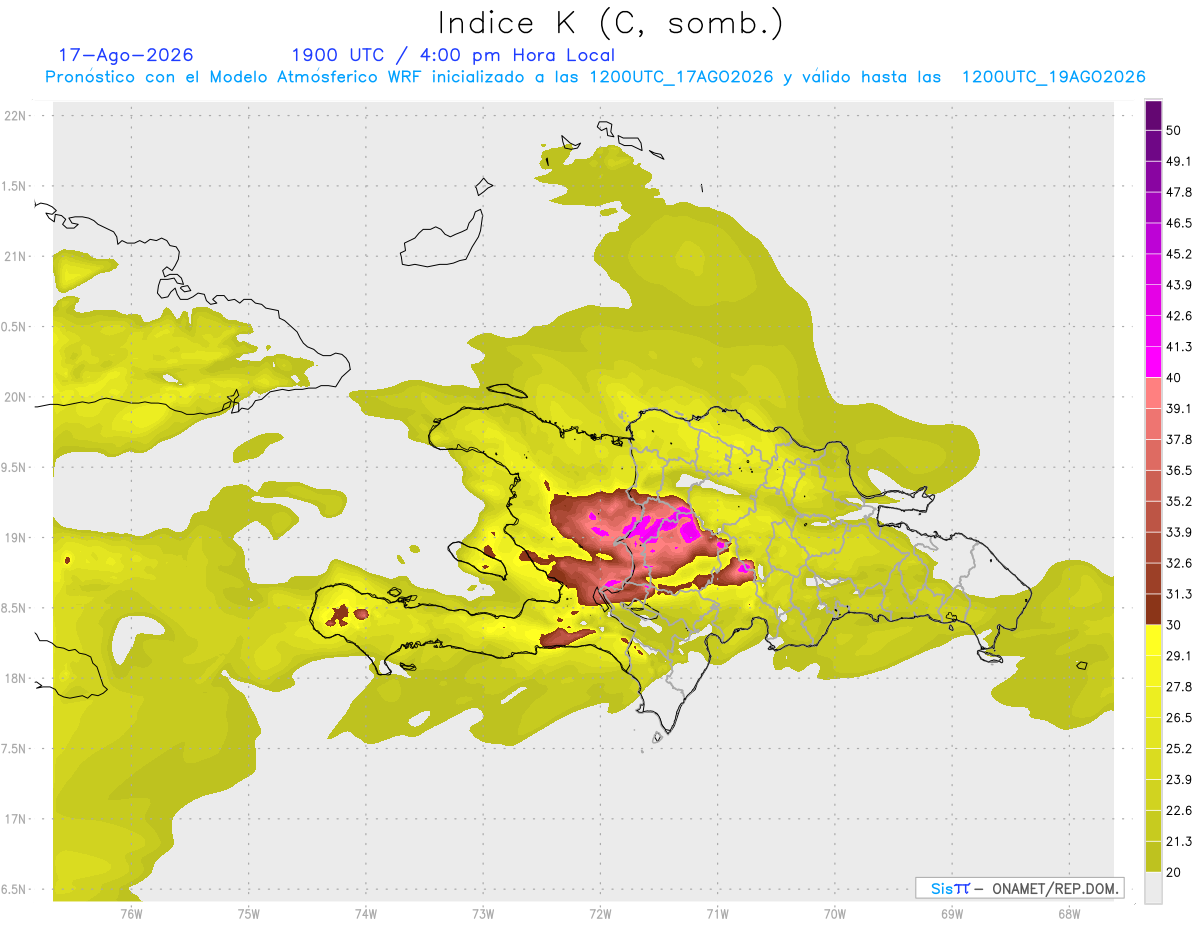Click the legend value '39.1'
The height and width of the screenshot is (927, 1200).
click(1179, 408)
